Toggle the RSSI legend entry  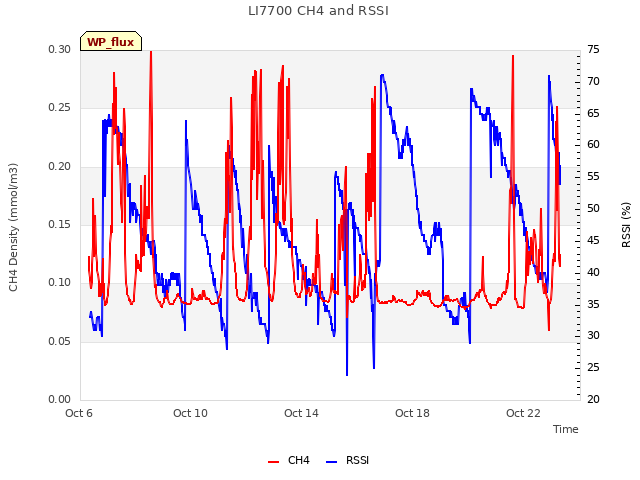click(347, 460)
